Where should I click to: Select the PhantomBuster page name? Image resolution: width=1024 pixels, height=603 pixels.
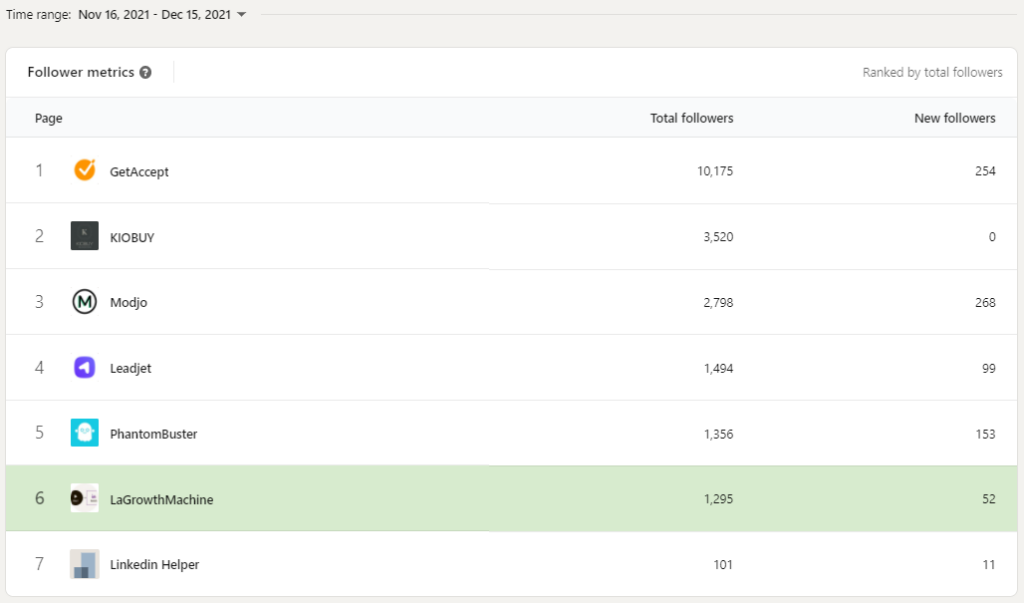tap(153, 434)
